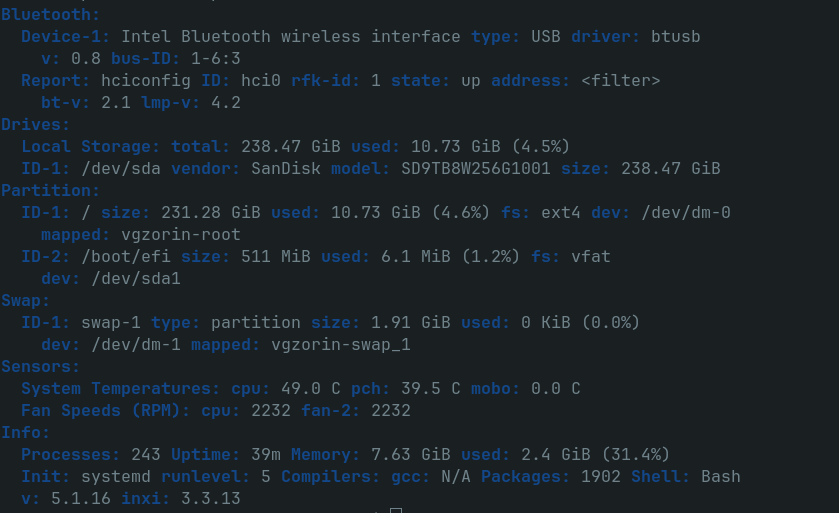Click the vgzorin-swap_1 mapped name
839x513 pixels.
point(341,344)
